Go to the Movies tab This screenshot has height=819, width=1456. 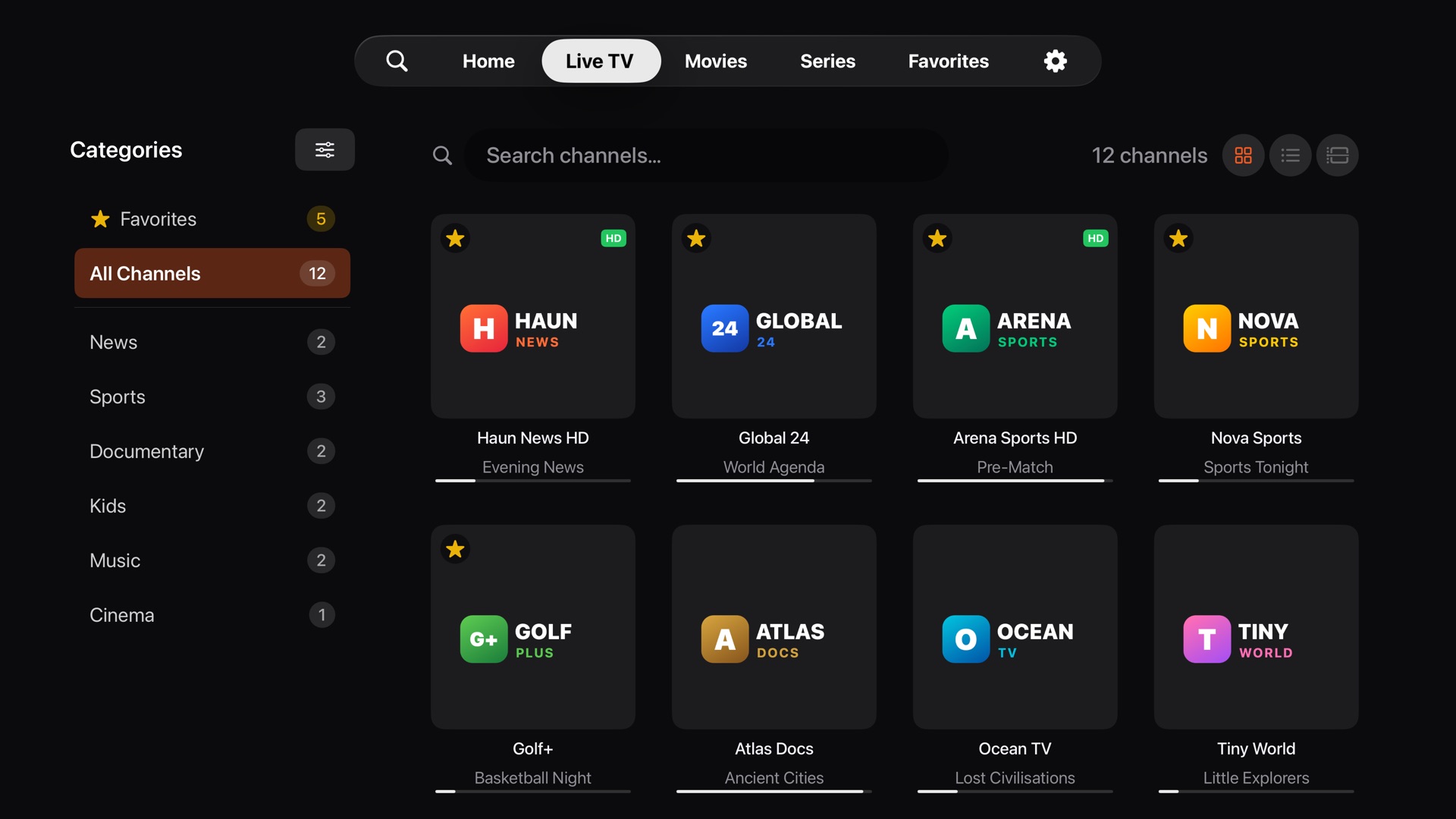coord(716,61)
